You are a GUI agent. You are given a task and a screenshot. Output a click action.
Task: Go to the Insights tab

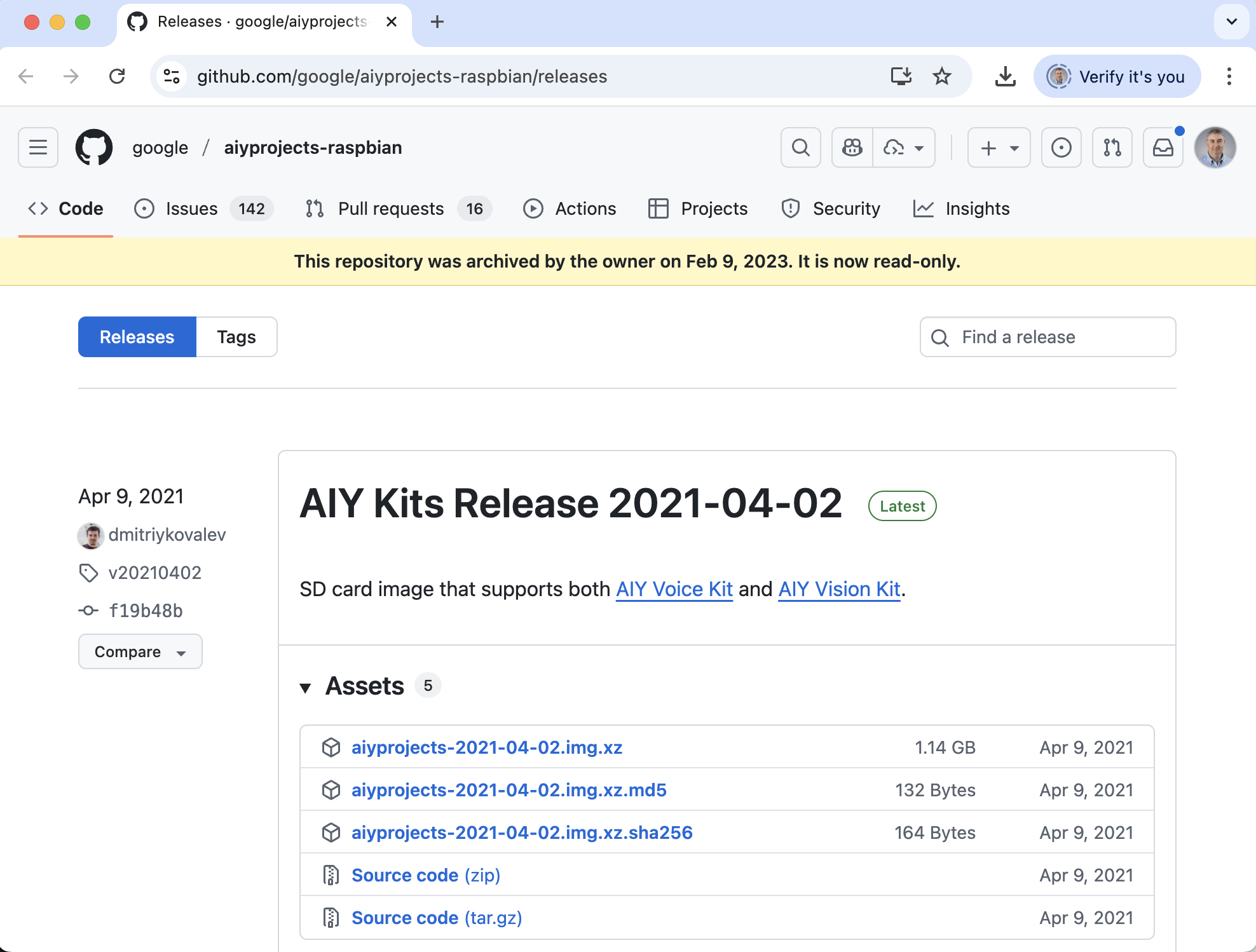[x=976, y=208]
